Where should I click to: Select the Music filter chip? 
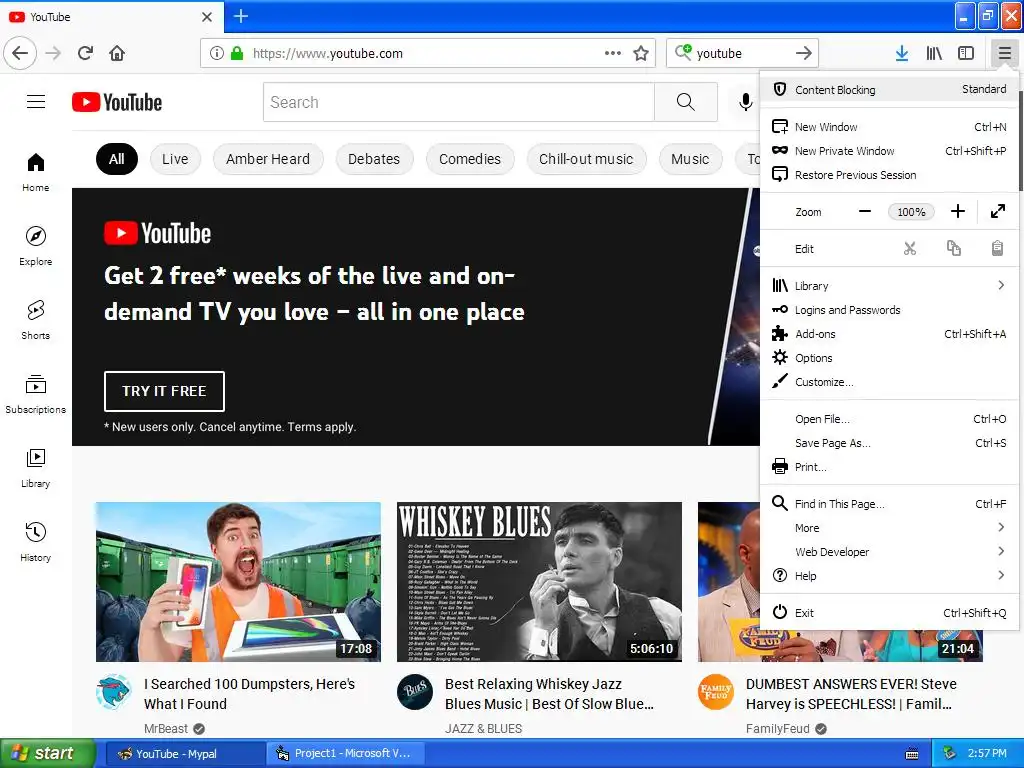tap(690, 159)
